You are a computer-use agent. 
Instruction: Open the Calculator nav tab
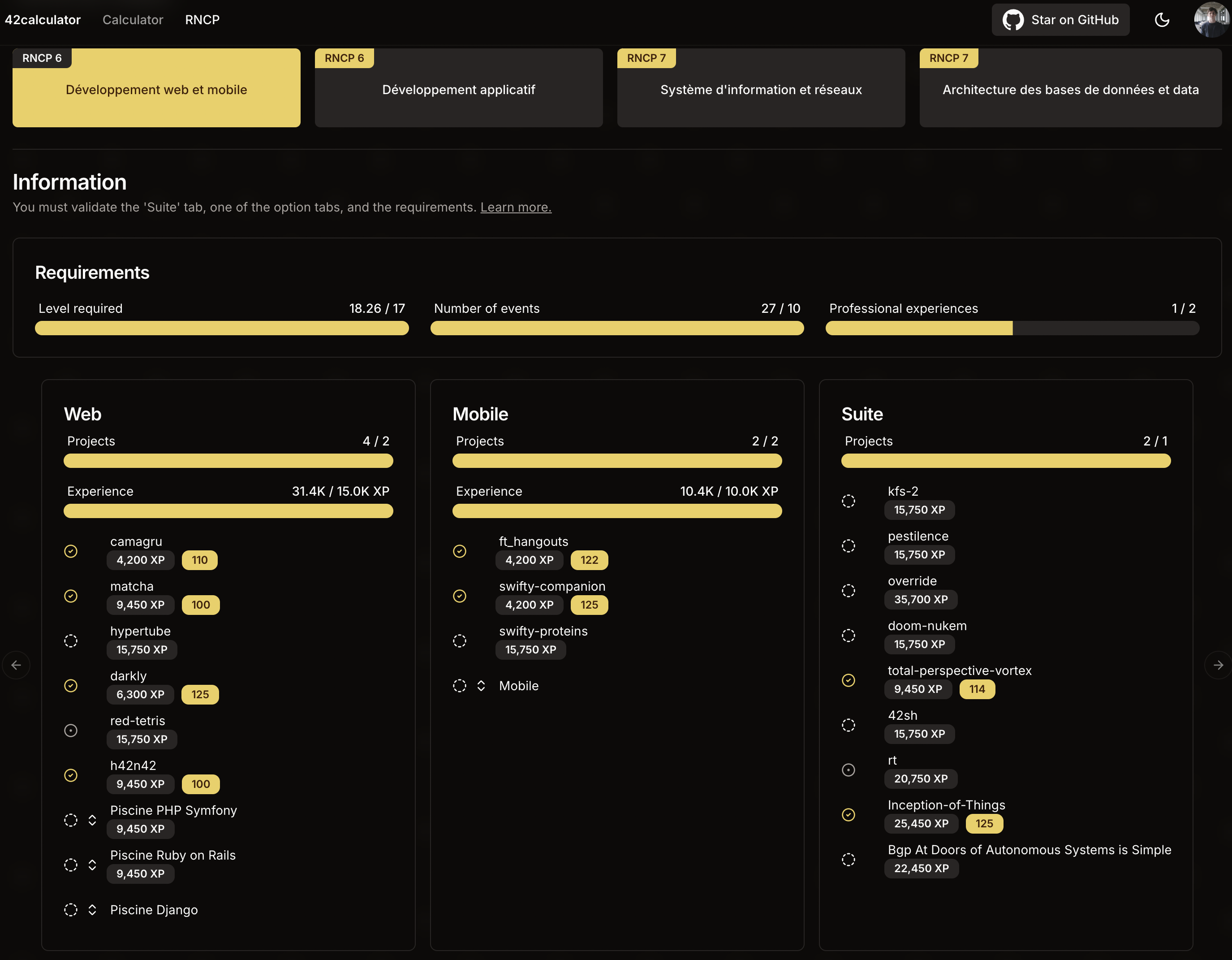click(133, 20)
